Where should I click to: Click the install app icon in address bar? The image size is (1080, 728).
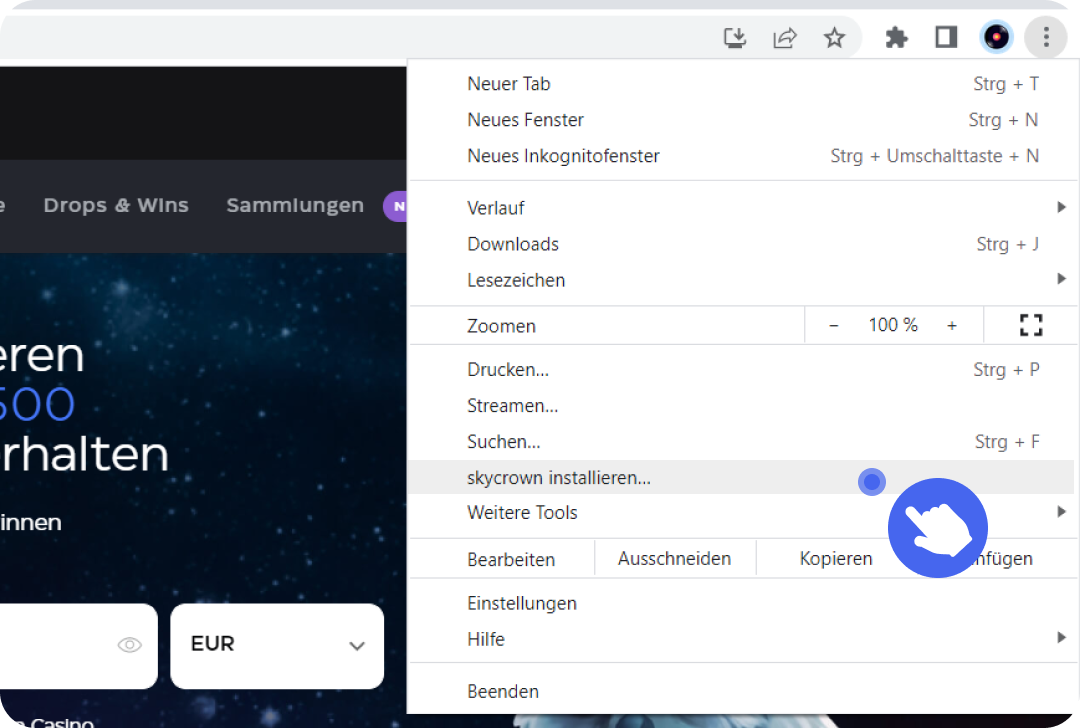735,37
